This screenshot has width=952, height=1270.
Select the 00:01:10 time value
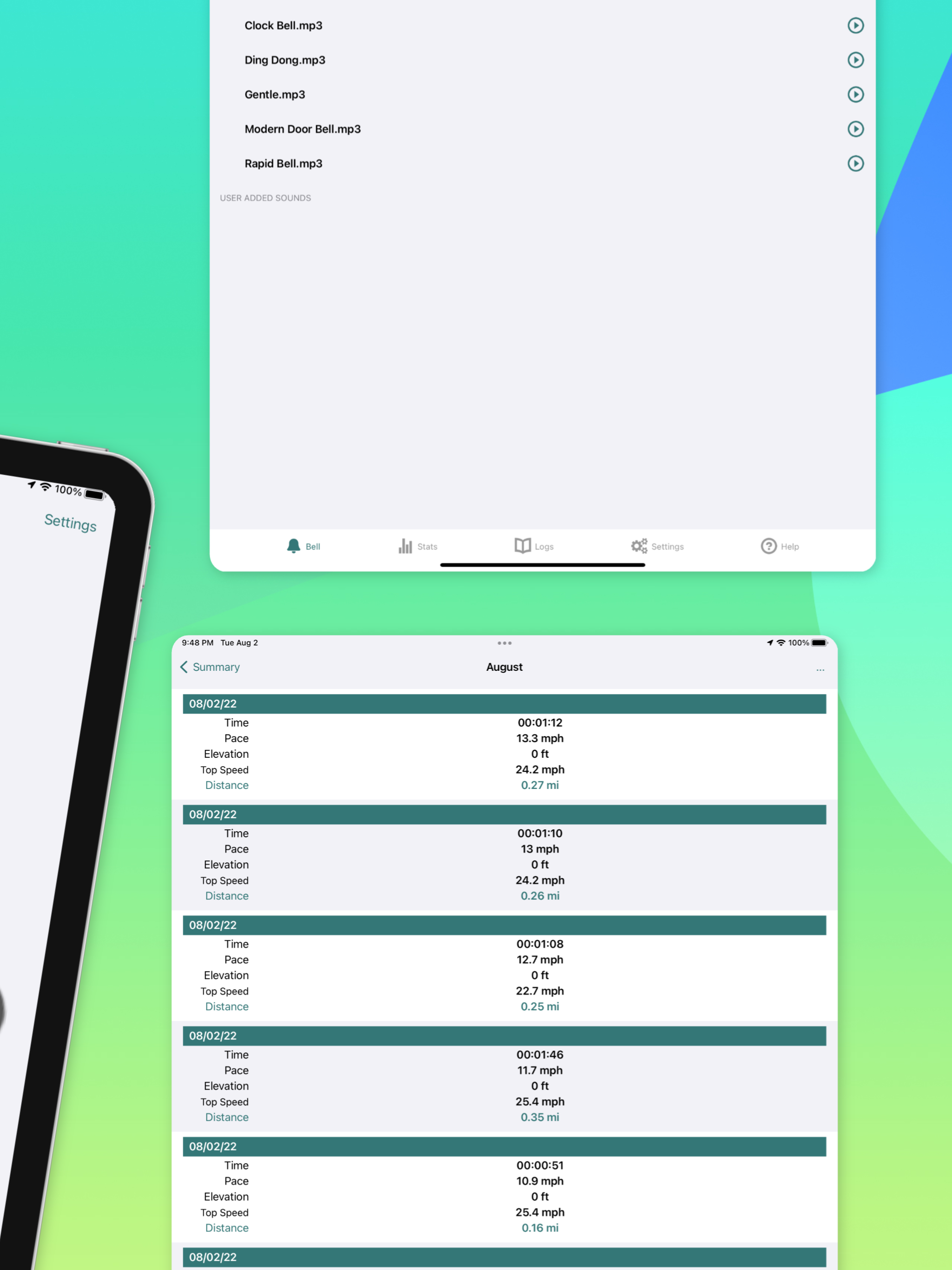[540, 833]
